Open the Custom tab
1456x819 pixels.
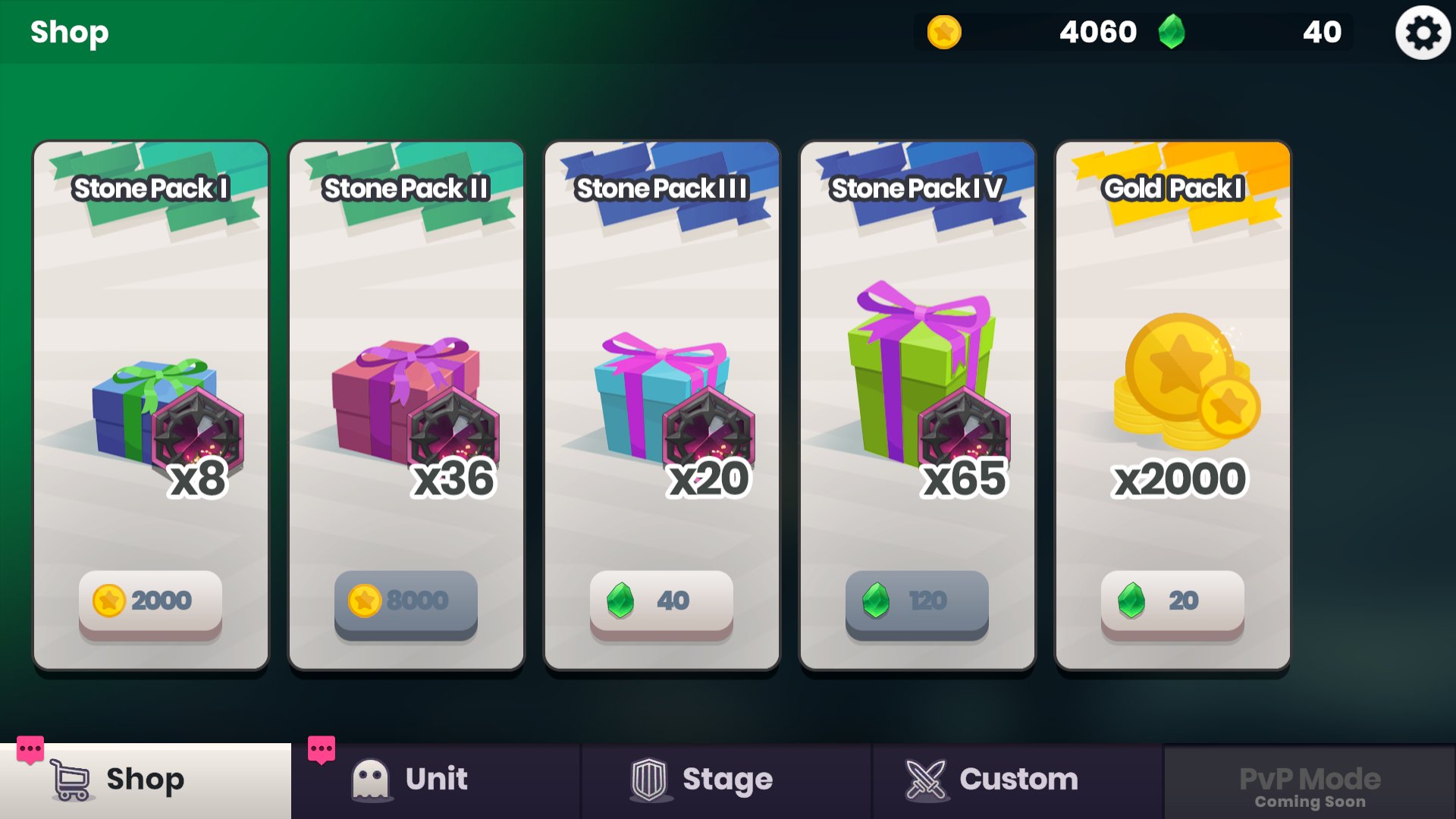tap(1018, 780)
